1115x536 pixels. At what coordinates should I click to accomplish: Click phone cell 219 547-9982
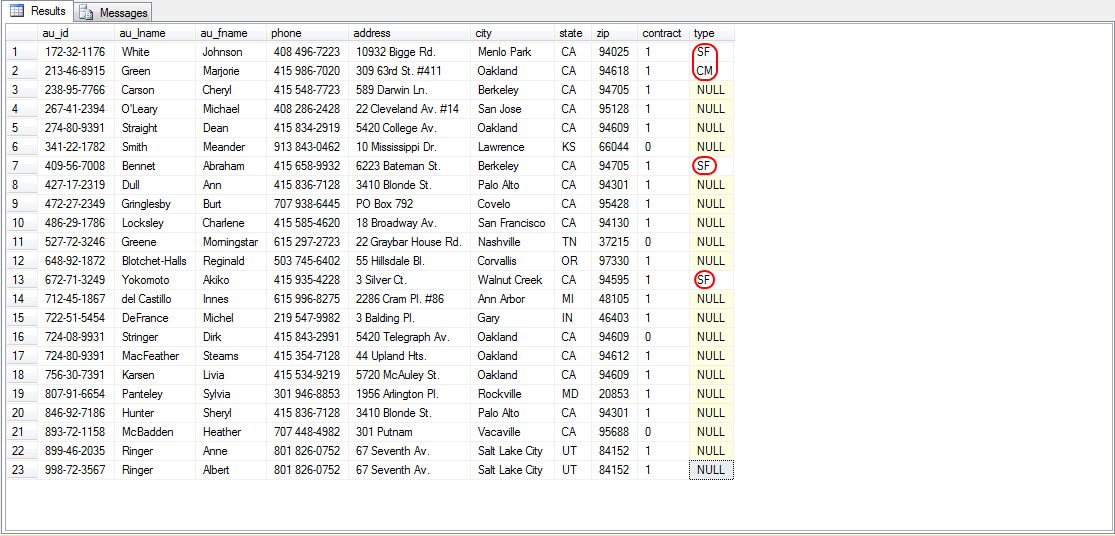(x=307, y=318)
